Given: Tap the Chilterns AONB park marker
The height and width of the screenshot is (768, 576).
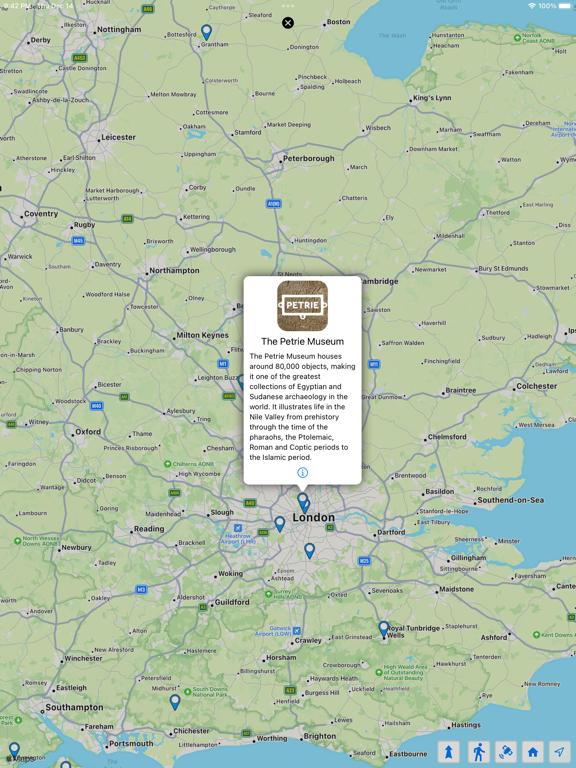Looking at the screenshot, I should click(x=168, y=463).
